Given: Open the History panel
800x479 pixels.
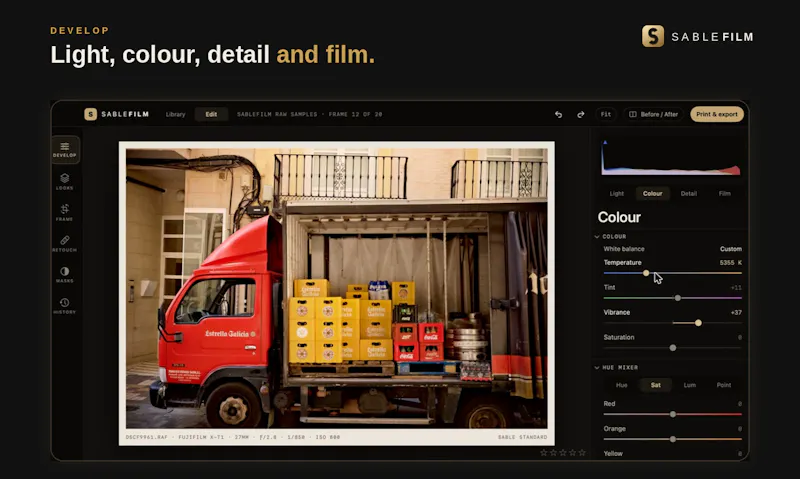Looking at the screenshot, I should (x=65, y=306).
